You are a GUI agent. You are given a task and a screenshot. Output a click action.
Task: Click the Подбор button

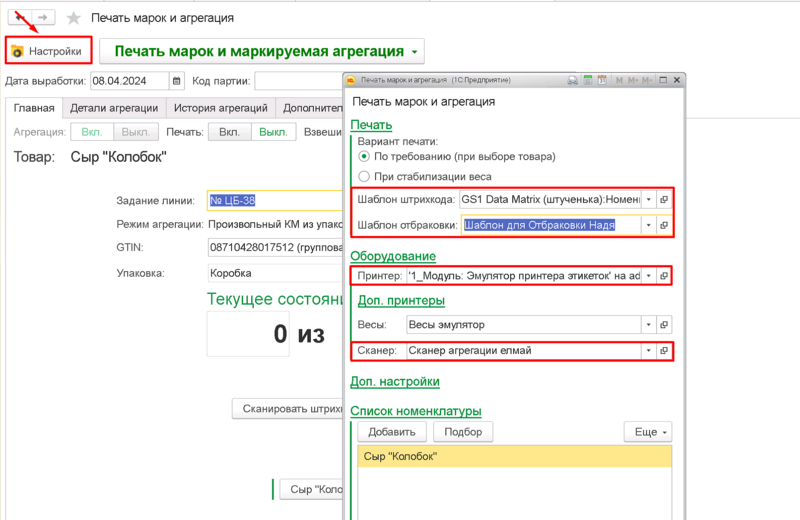[x=463, y=432]
